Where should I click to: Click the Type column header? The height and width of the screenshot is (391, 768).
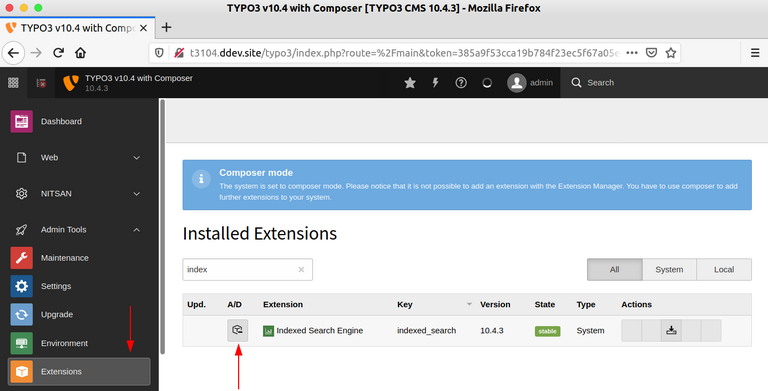click(x=586, y=304)
